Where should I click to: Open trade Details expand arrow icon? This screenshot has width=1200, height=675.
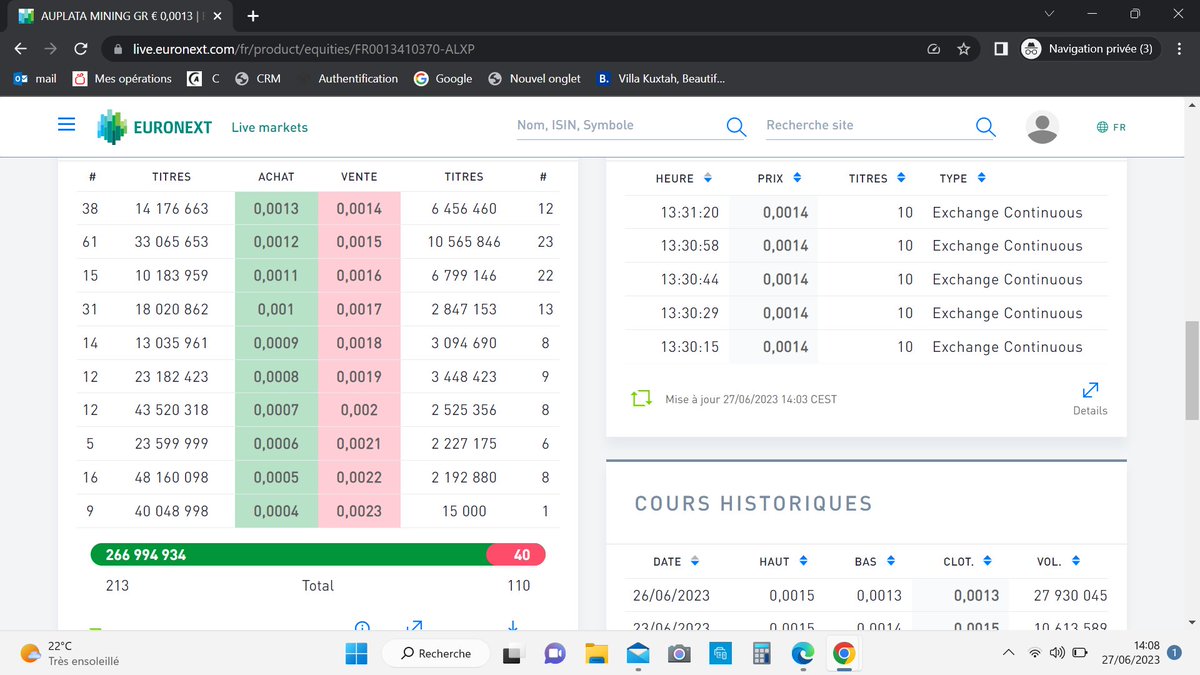pyautogui.click(x=1090, y=389)
